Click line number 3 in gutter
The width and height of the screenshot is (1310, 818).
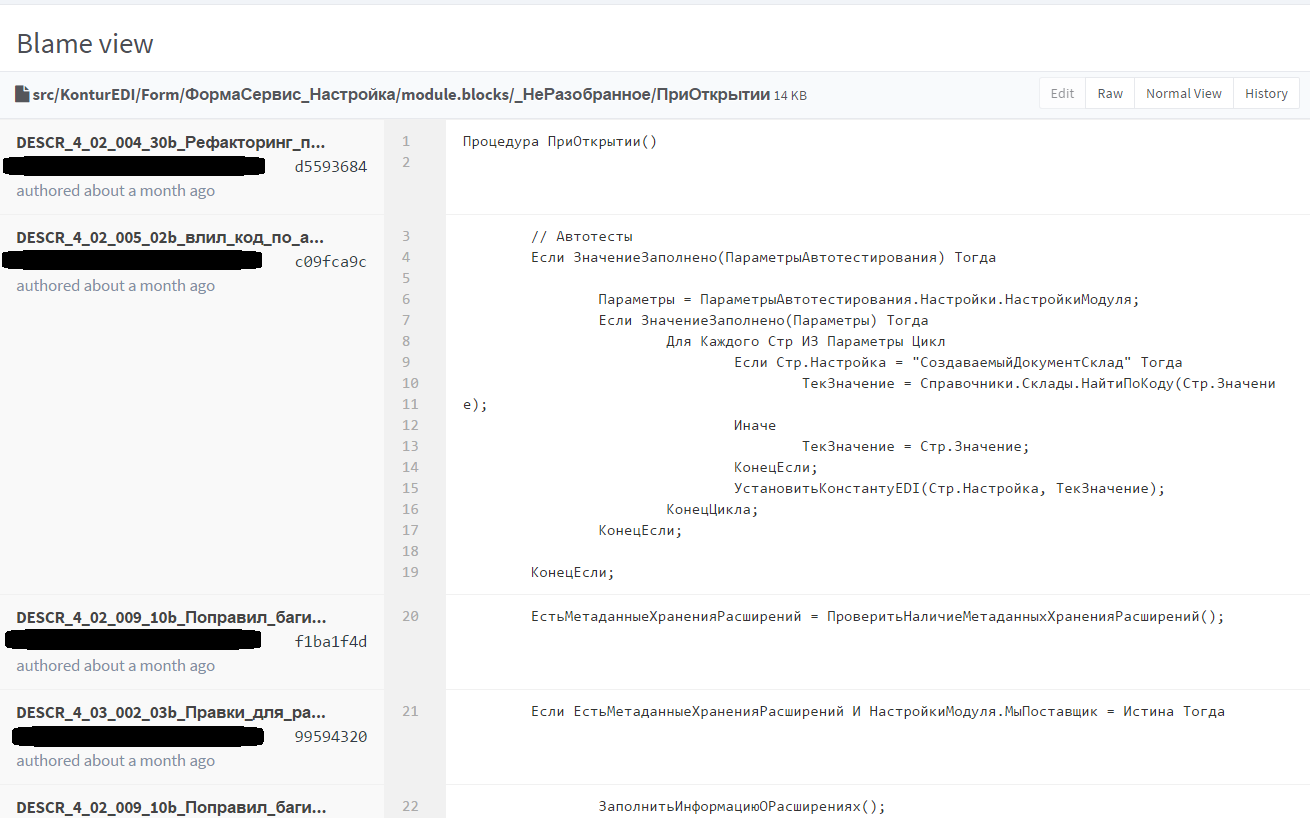pyautogui.click(x=406, y=236)
